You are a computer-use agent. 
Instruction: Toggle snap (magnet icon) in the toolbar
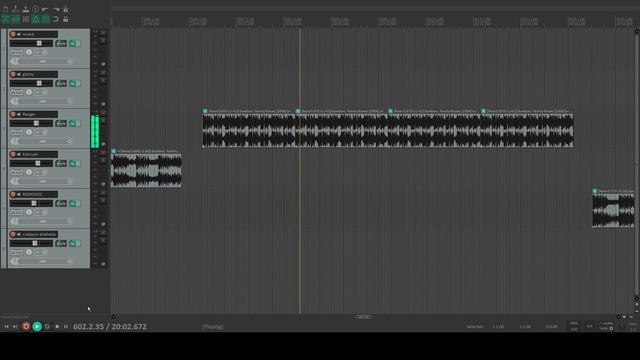56,19
